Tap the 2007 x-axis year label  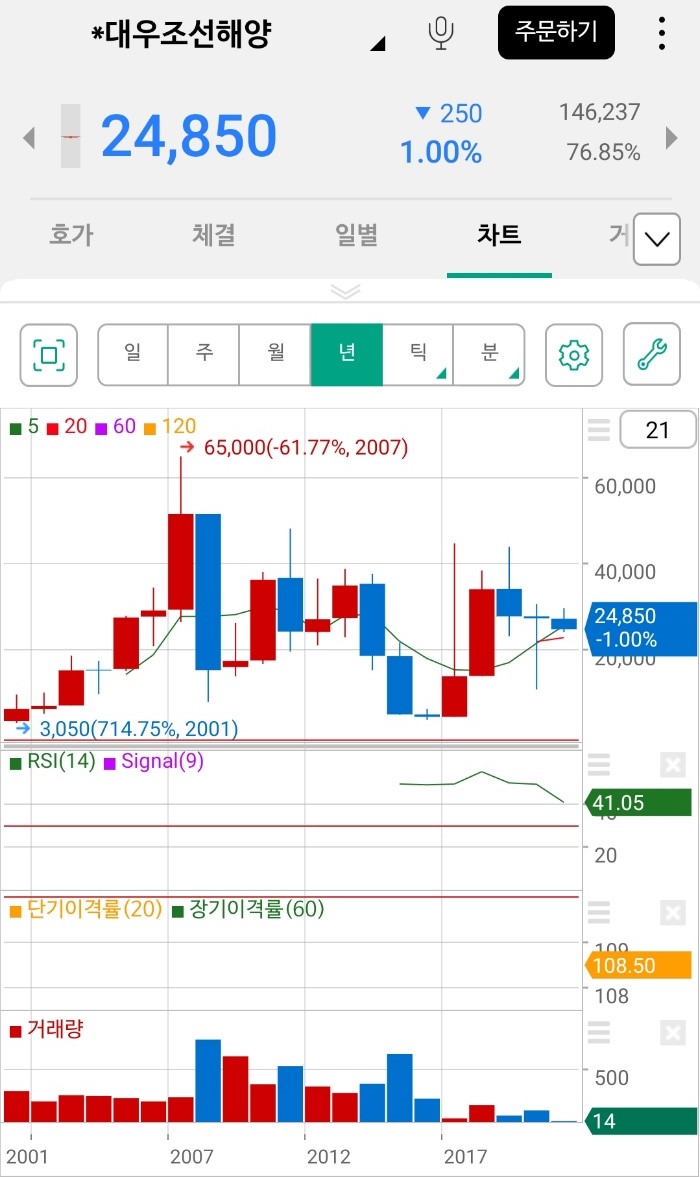coord(191,1157)
